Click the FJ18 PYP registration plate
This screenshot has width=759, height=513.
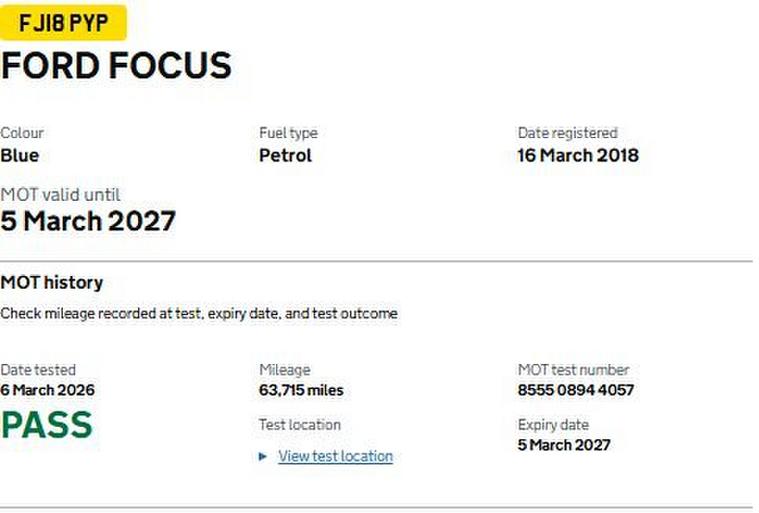pos(63,22)
